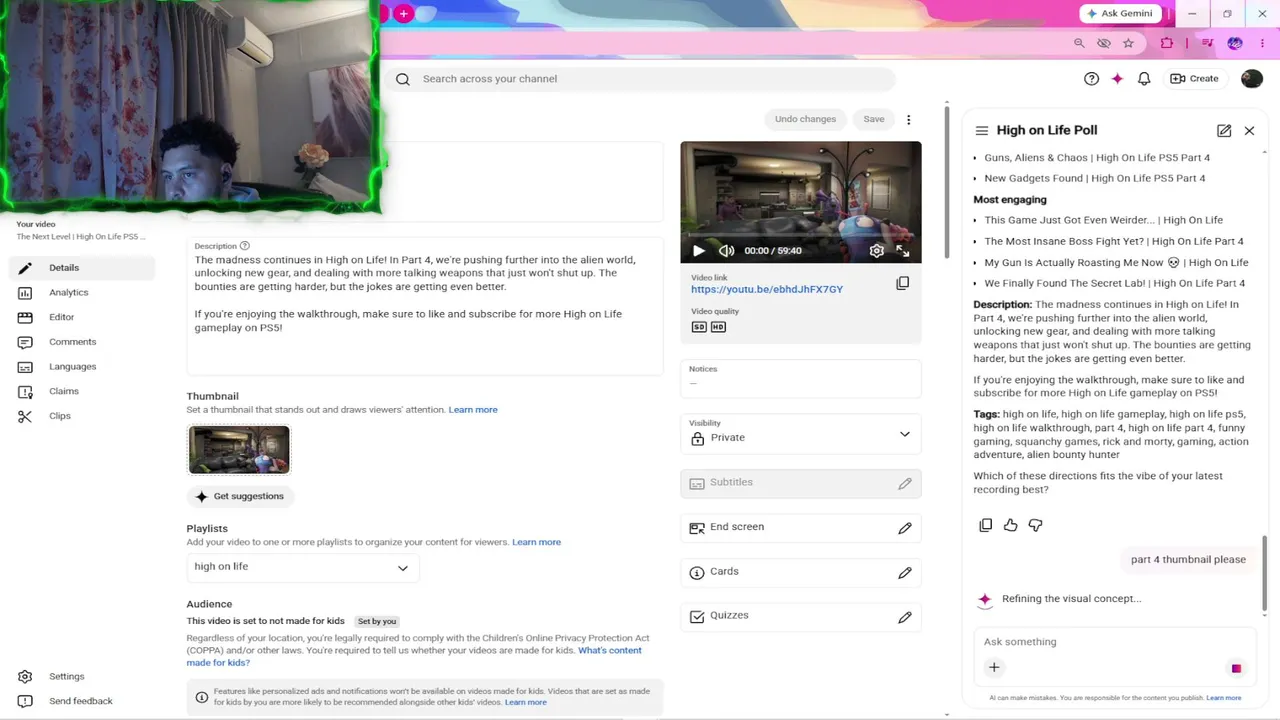1280x720 pixels.
Task: Open the browser profile avatar
Action: pyautogui.click(x=1235, y=43)
